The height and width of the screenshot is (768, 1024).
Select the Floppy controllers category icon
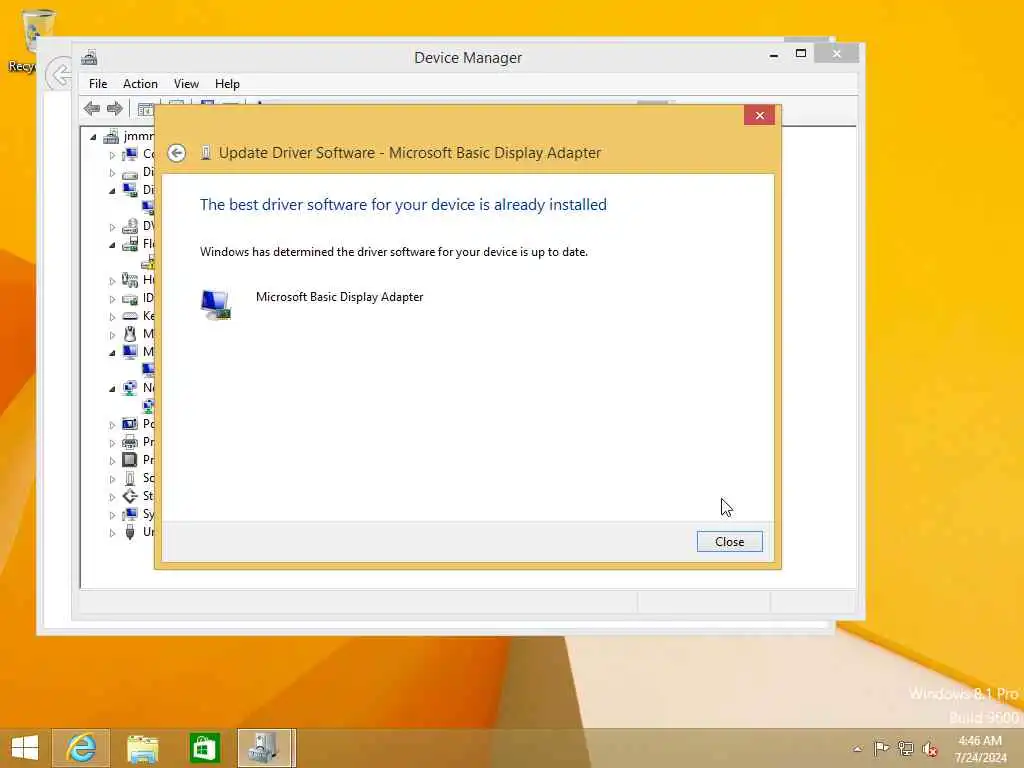(x=130, y=244)
